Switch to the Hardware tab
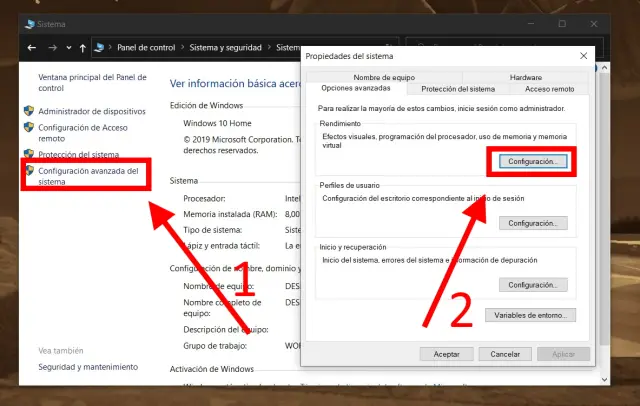This screenshot has width=640, height=406. pos(525,77)
